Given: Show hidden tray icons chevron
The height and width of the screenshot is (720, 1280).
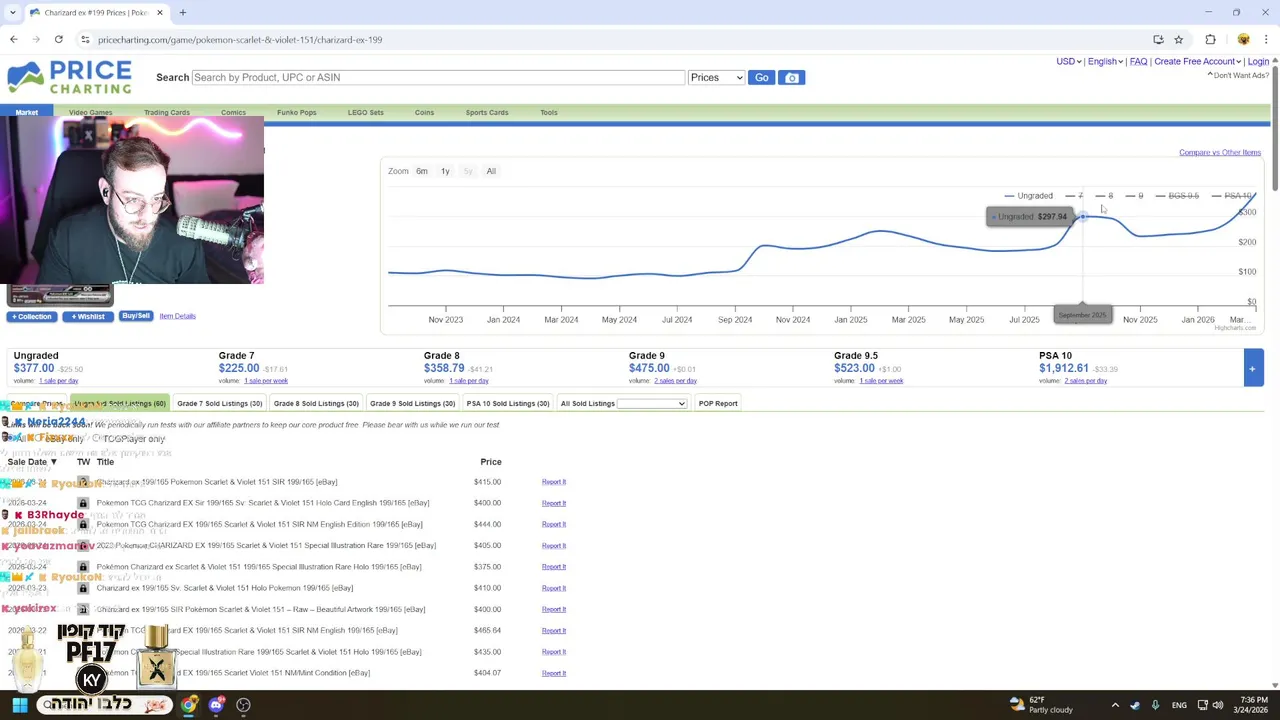Looking at the screenshot, I should (1115, 705).
